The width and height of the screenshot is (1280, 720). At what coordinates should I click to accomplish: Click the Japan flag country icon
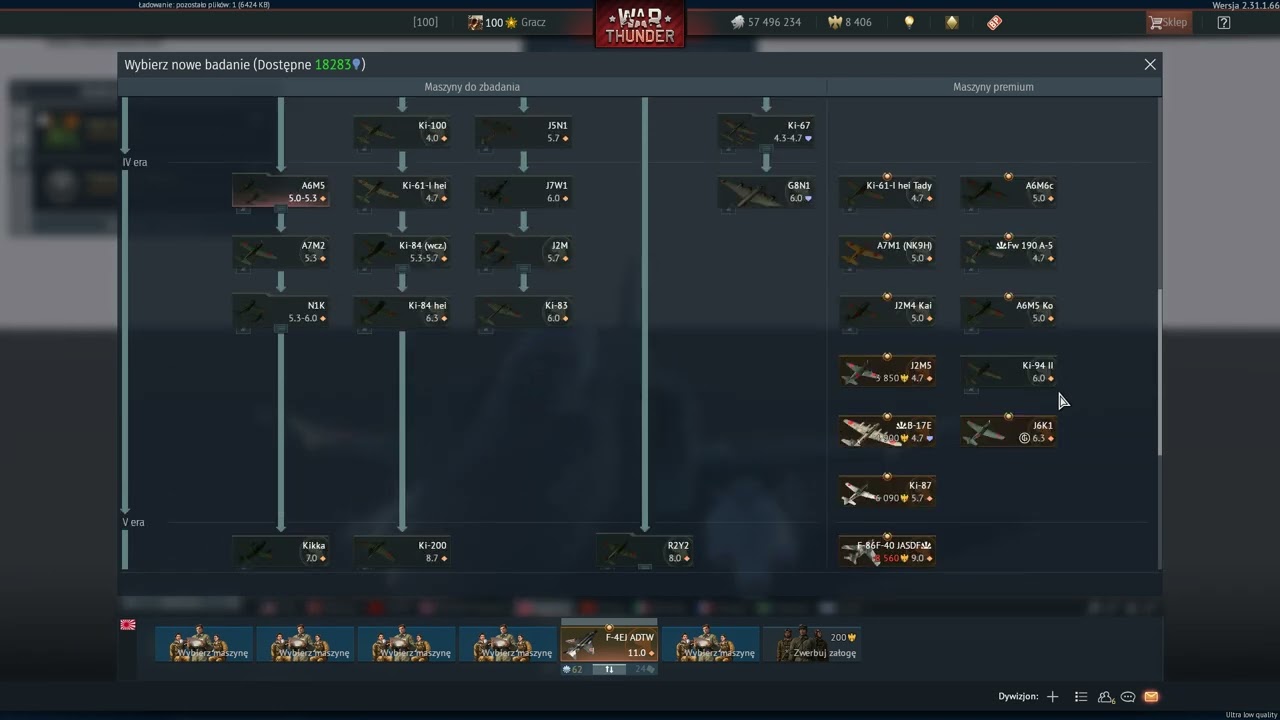point(128,624)
